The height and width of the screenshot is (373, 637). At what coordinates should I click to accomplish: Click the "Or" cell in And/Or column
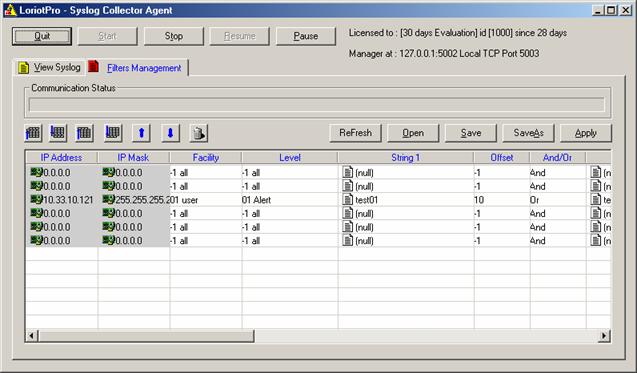point(558,200)
